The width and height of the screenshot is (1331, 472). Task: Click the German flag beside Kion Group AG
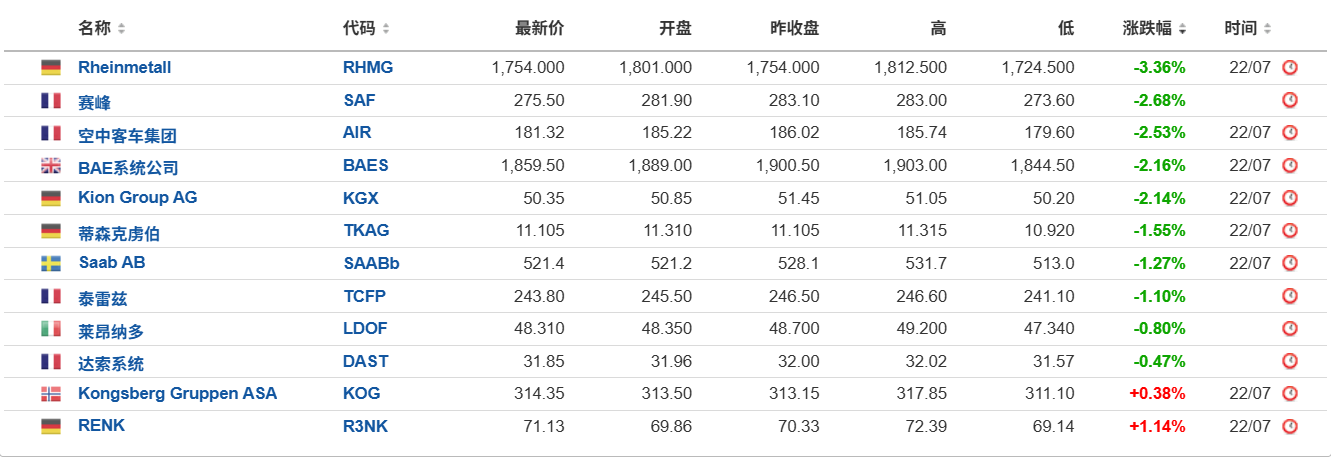coord(50,198)
